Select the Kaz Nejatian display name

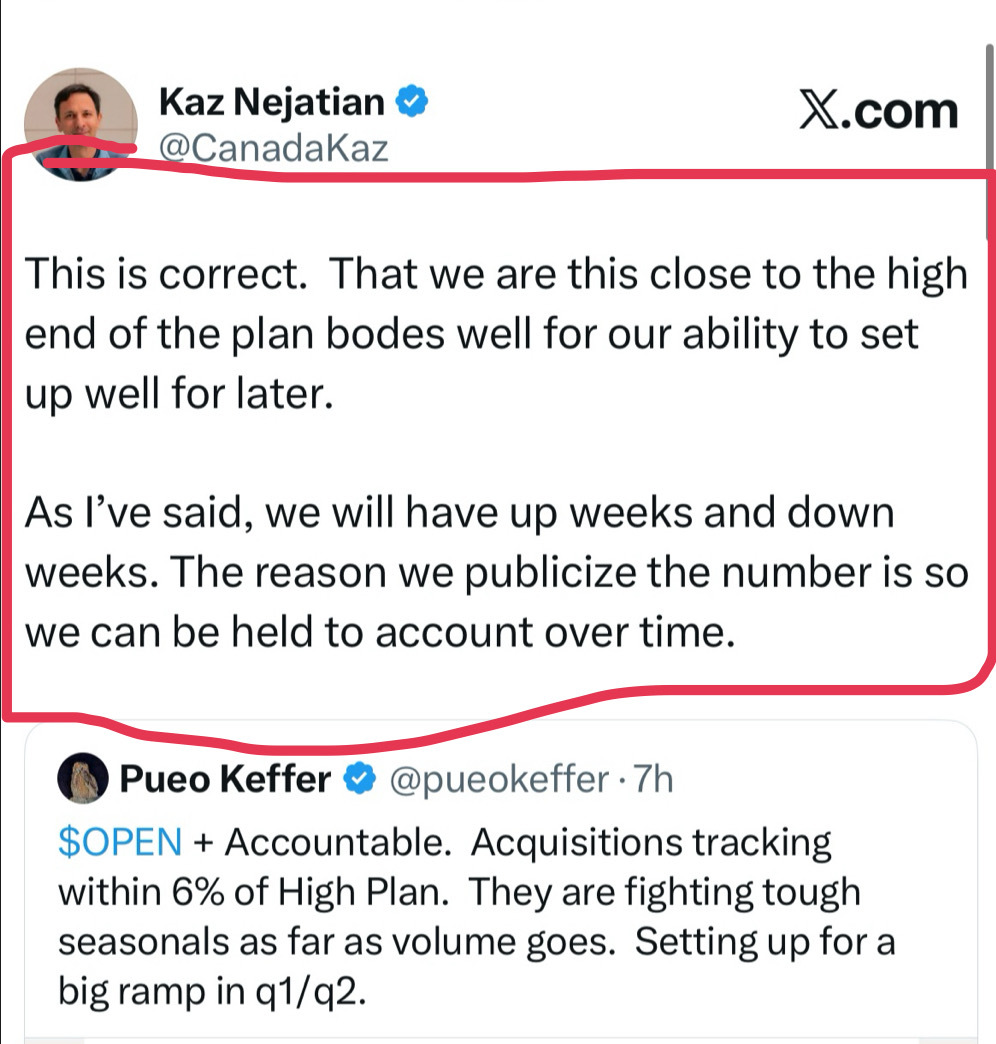point(272,102)
